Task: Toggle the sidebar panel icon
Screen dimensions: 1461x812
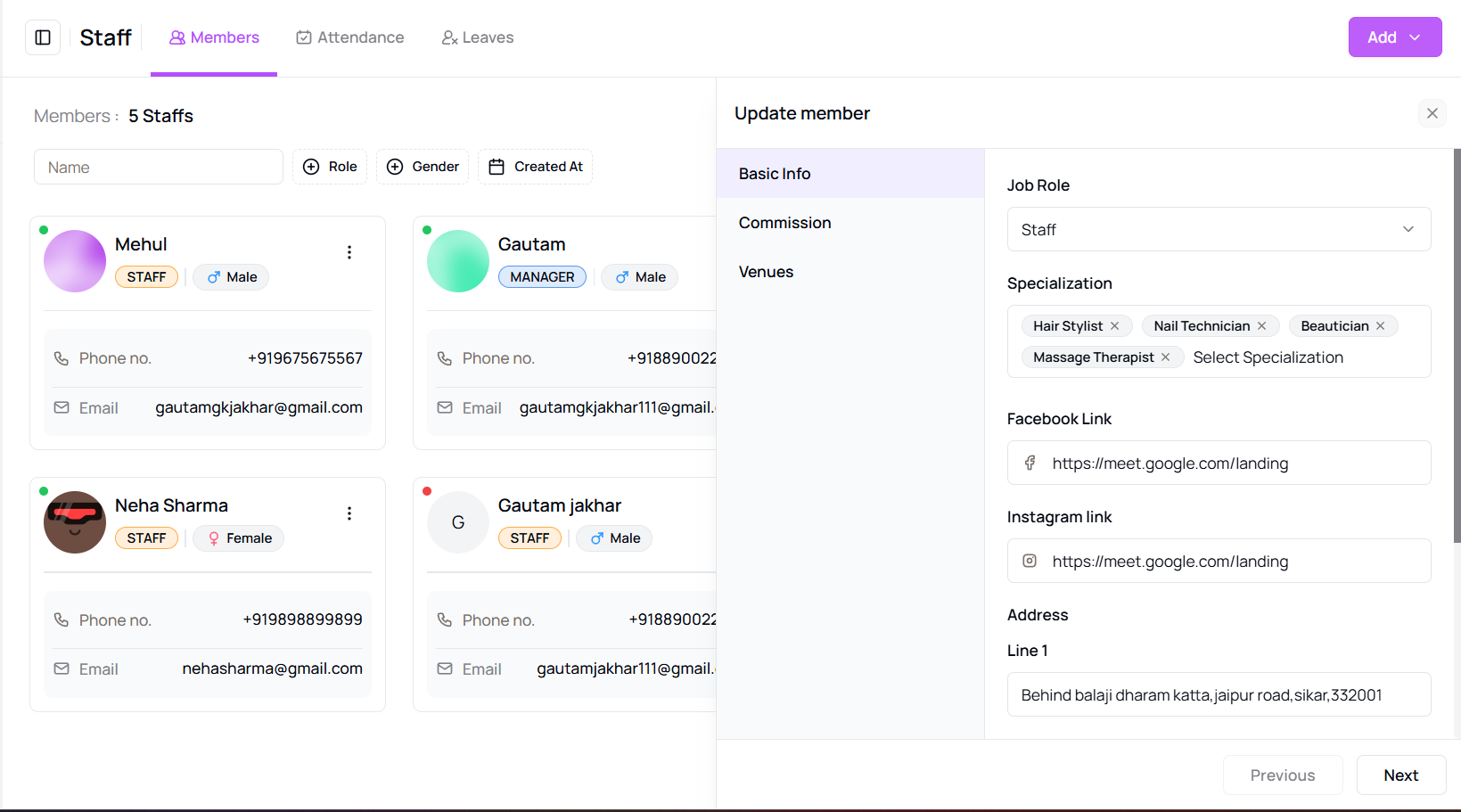Action: click(43, 37)
